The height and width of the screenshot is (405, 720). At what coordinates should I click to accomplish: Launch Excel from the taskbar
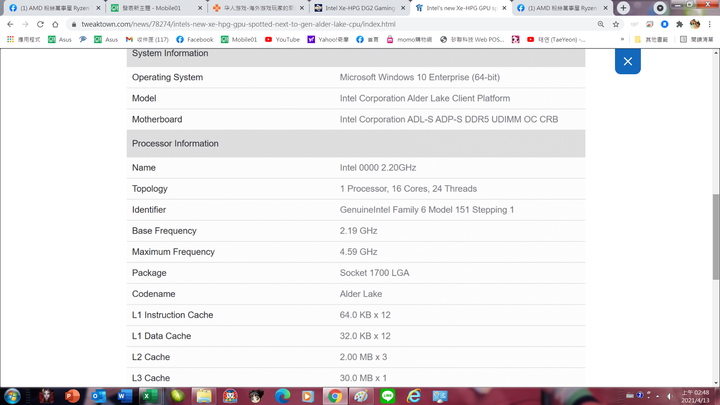(150, 396)
